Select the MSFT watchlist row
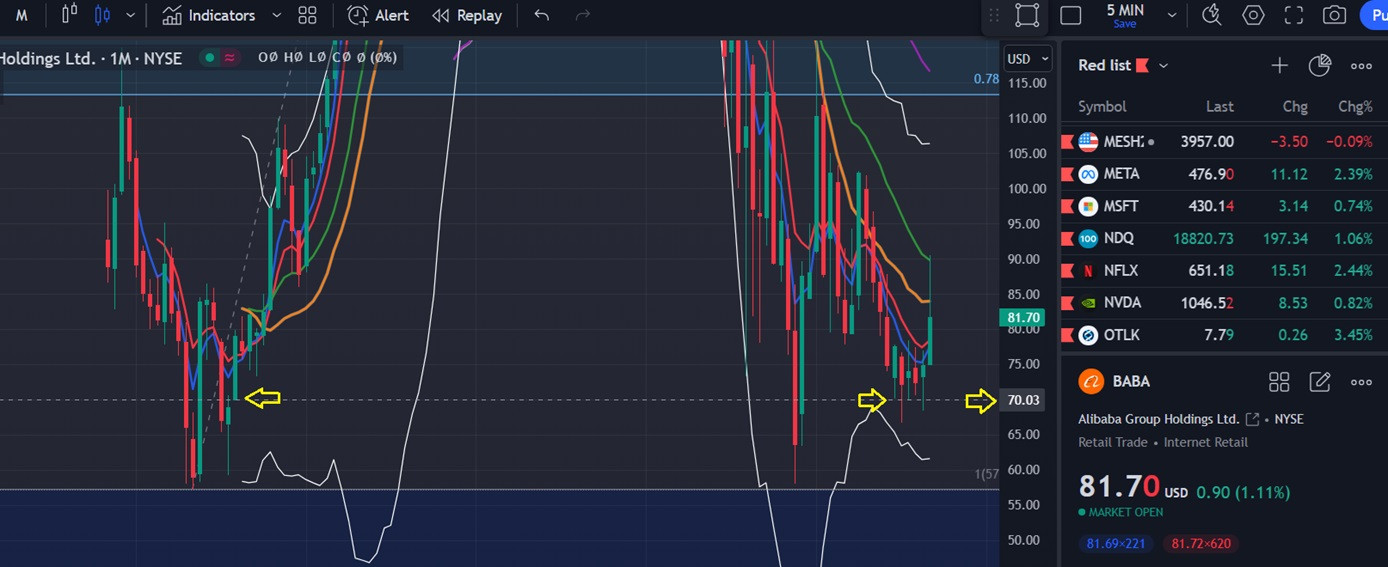The image size is (1388, 567). (x=1224, y=206)
